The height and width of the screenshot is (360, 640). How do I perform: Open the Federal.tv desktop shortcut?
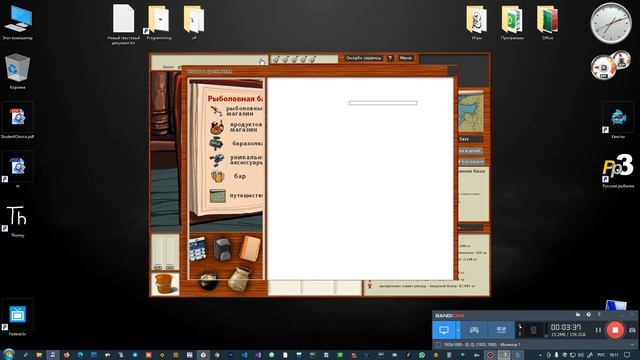tap(18, 318)
